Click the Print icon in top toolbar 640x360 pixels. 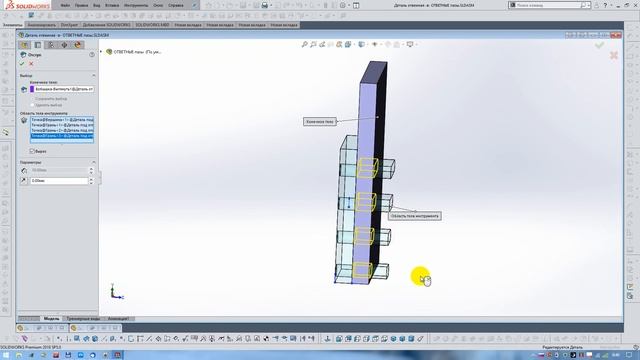(264, 5)
